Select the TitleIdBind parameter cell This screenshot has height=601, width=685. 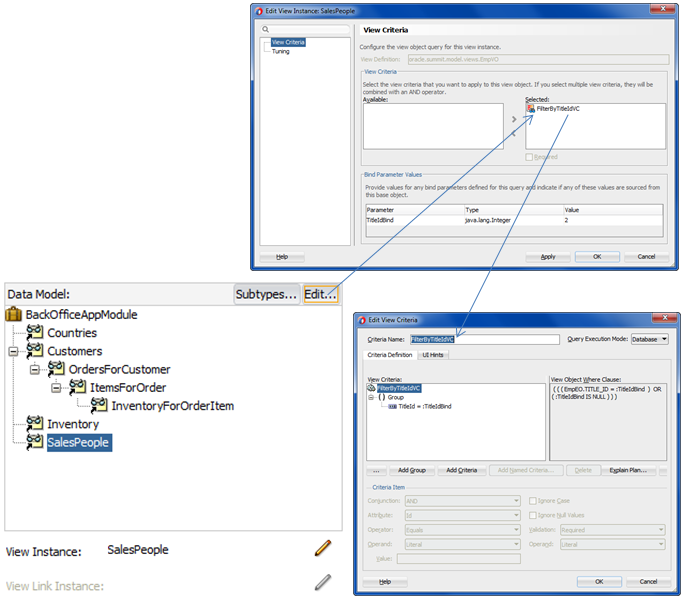[415, 220]
